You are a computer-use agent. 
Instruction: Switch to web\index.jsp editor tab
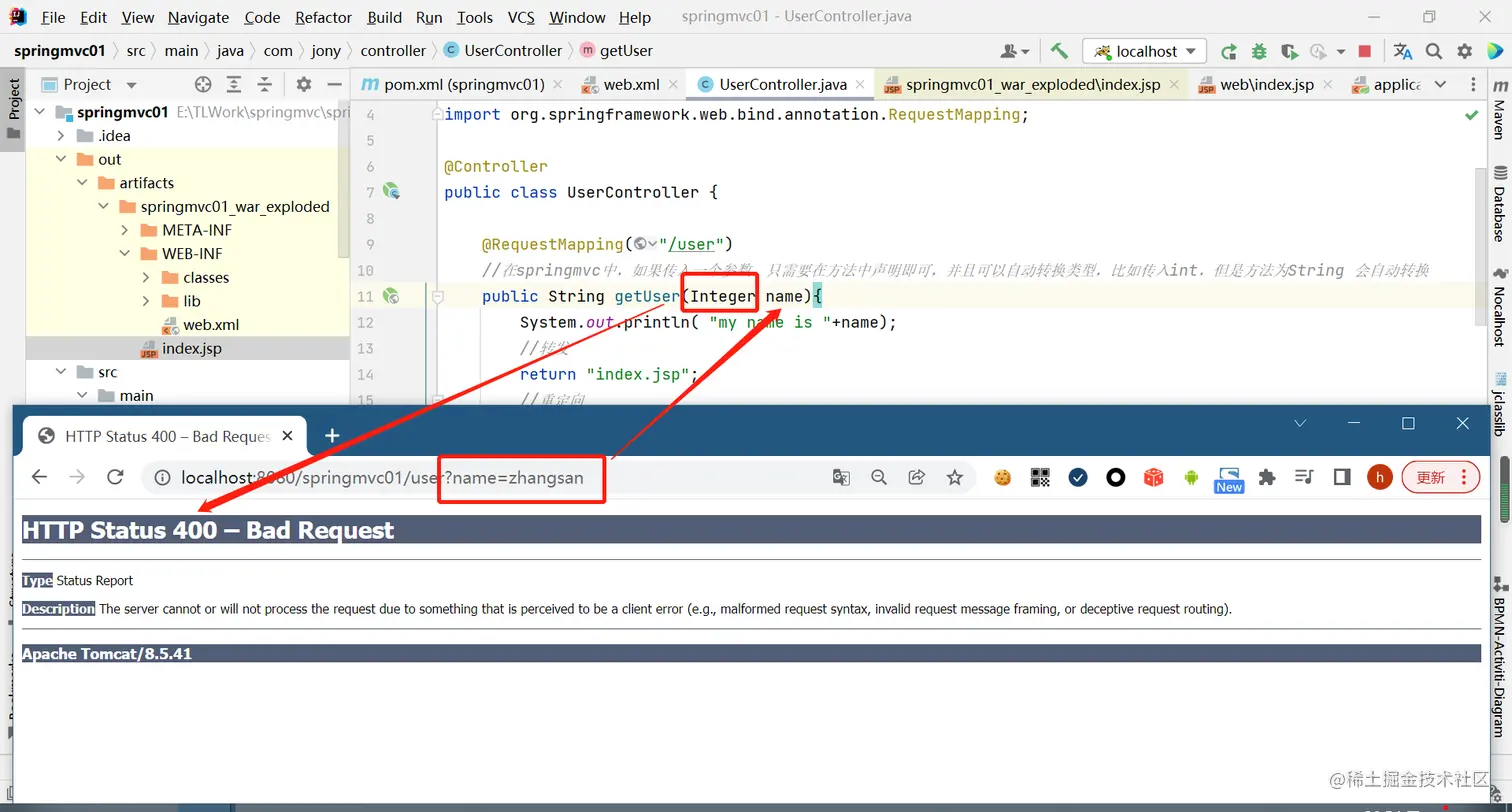[1266, 85]
